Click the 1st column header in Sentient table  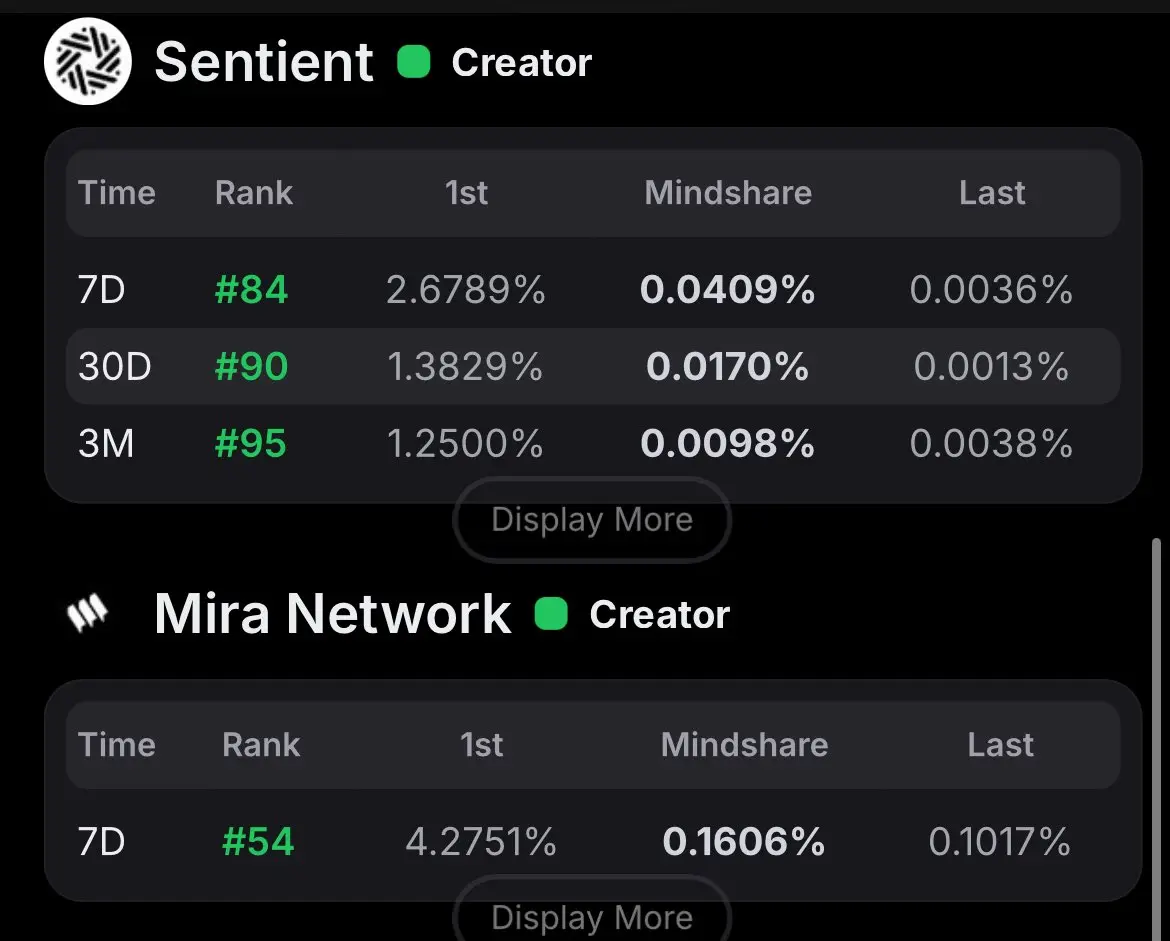tap(466, 193)
